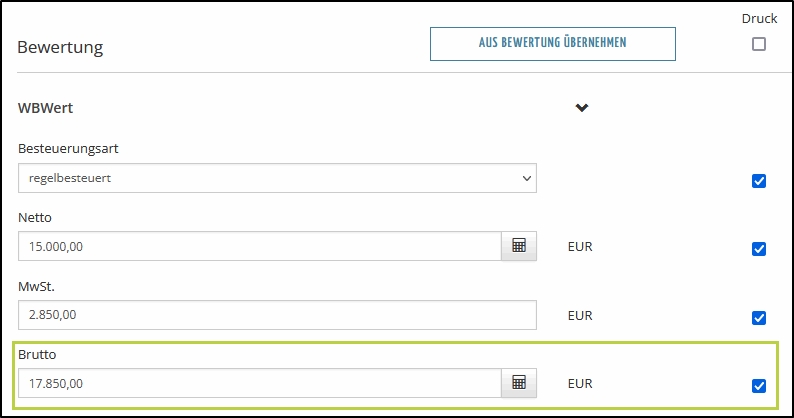Click the WBWert section heading

click(46, 108)
